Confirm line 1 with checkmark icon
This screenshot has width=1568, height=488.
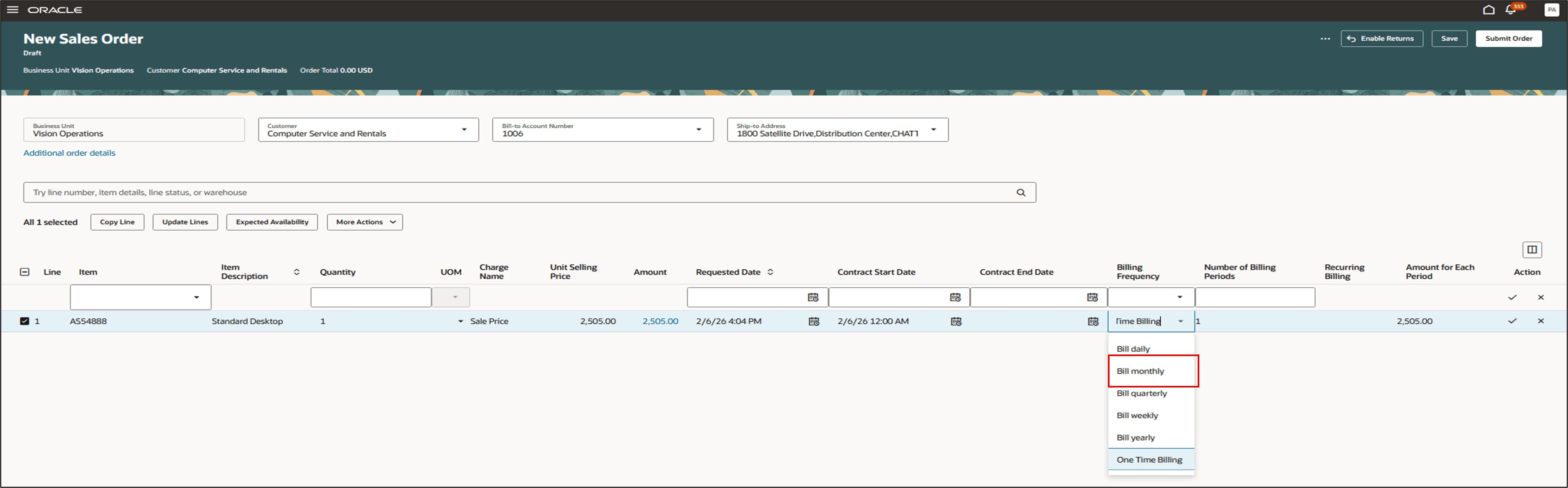(x=1512, y=321)
